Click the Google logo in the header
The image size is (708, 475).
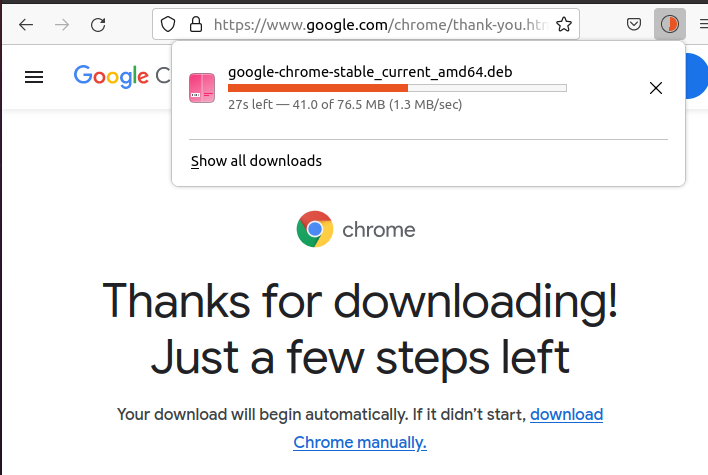tap(111, 76)
